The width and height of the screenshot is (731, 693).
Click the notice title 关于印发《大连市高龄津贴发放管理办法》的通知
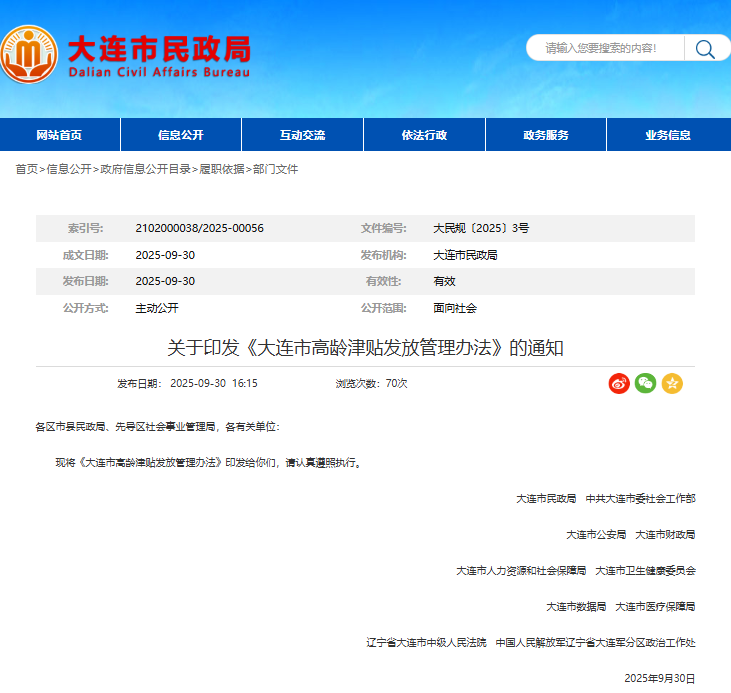365,348
